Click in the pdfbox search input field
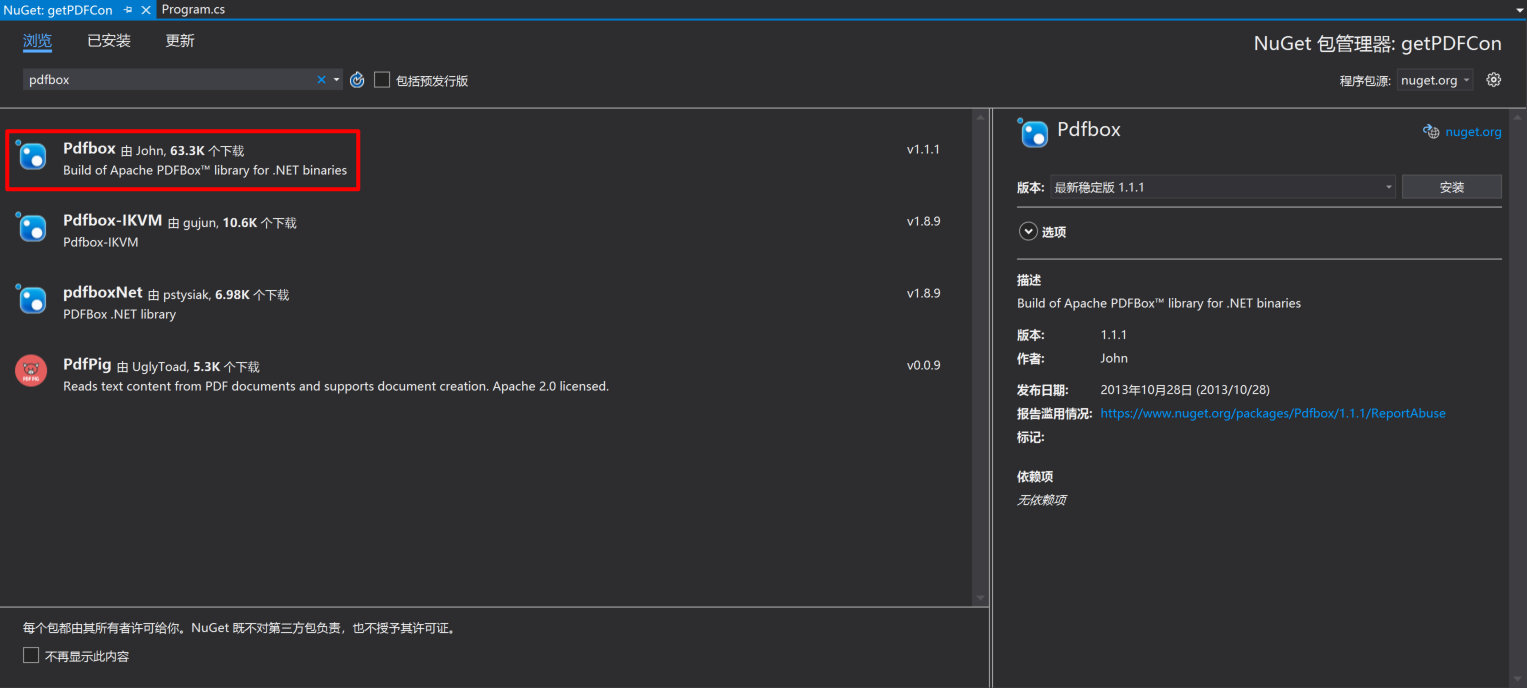 pos(170,80)
